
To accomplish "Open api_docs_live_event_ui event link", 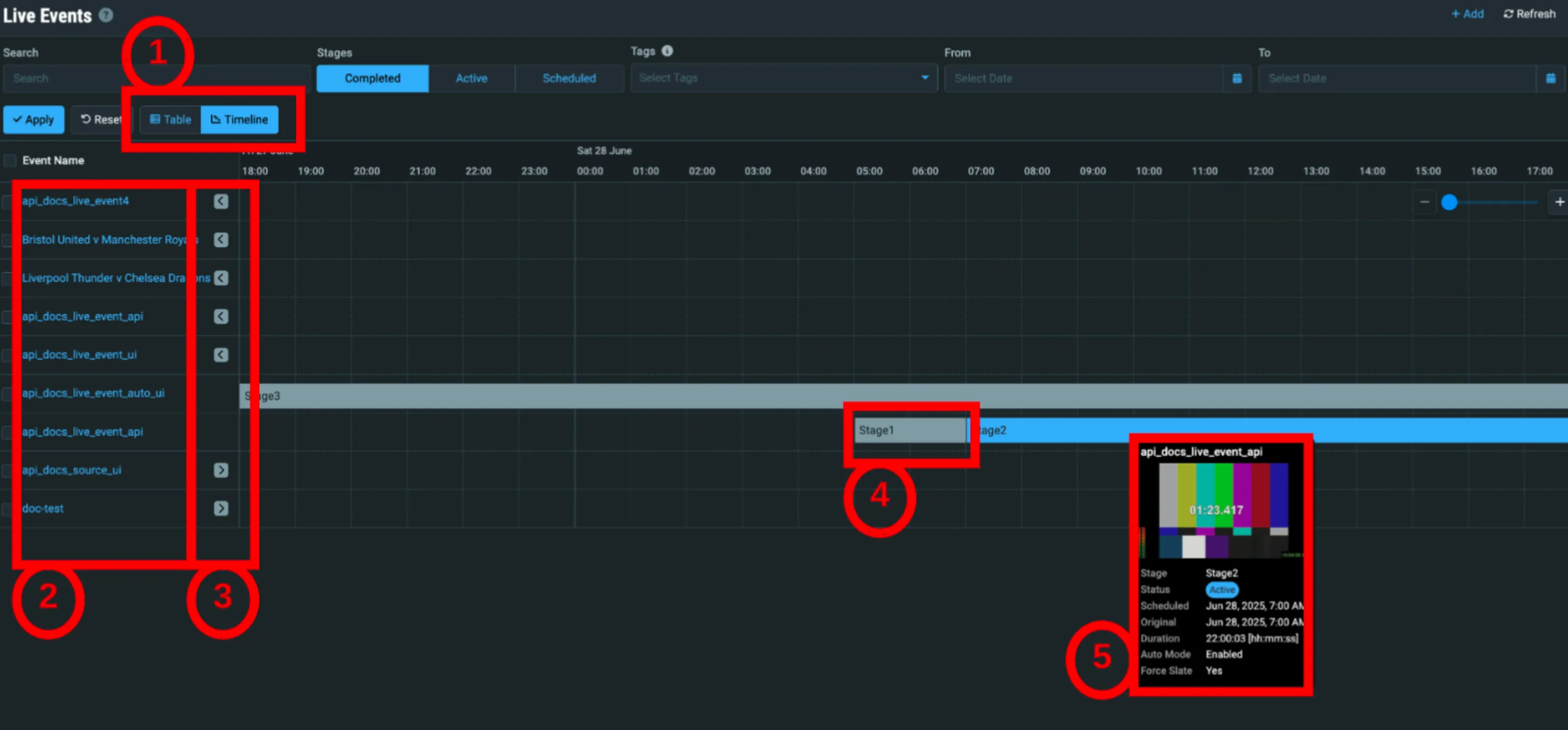I will point(80,355).
